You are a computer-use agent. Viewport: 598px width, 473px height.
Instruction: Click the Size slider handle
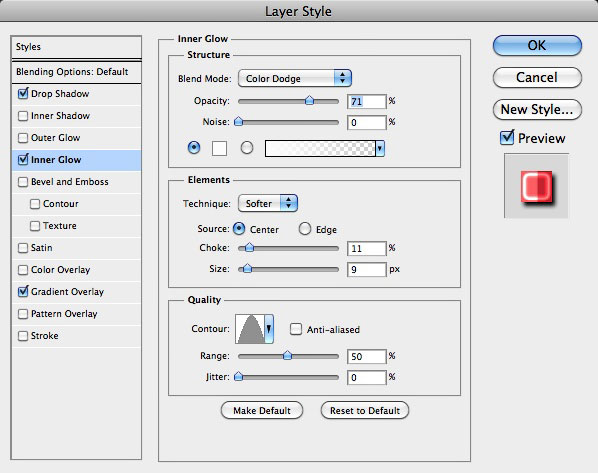click(x=247, y=269)
